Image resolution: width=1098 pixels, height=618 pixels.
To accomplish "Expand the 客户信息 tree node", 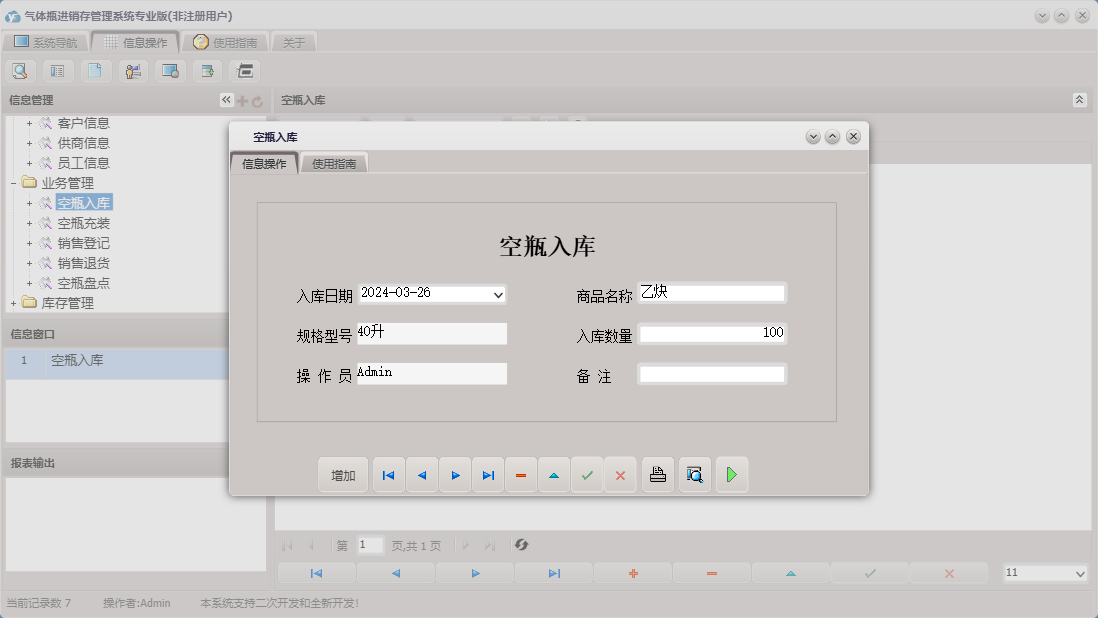I will click(x=29, y=123).
